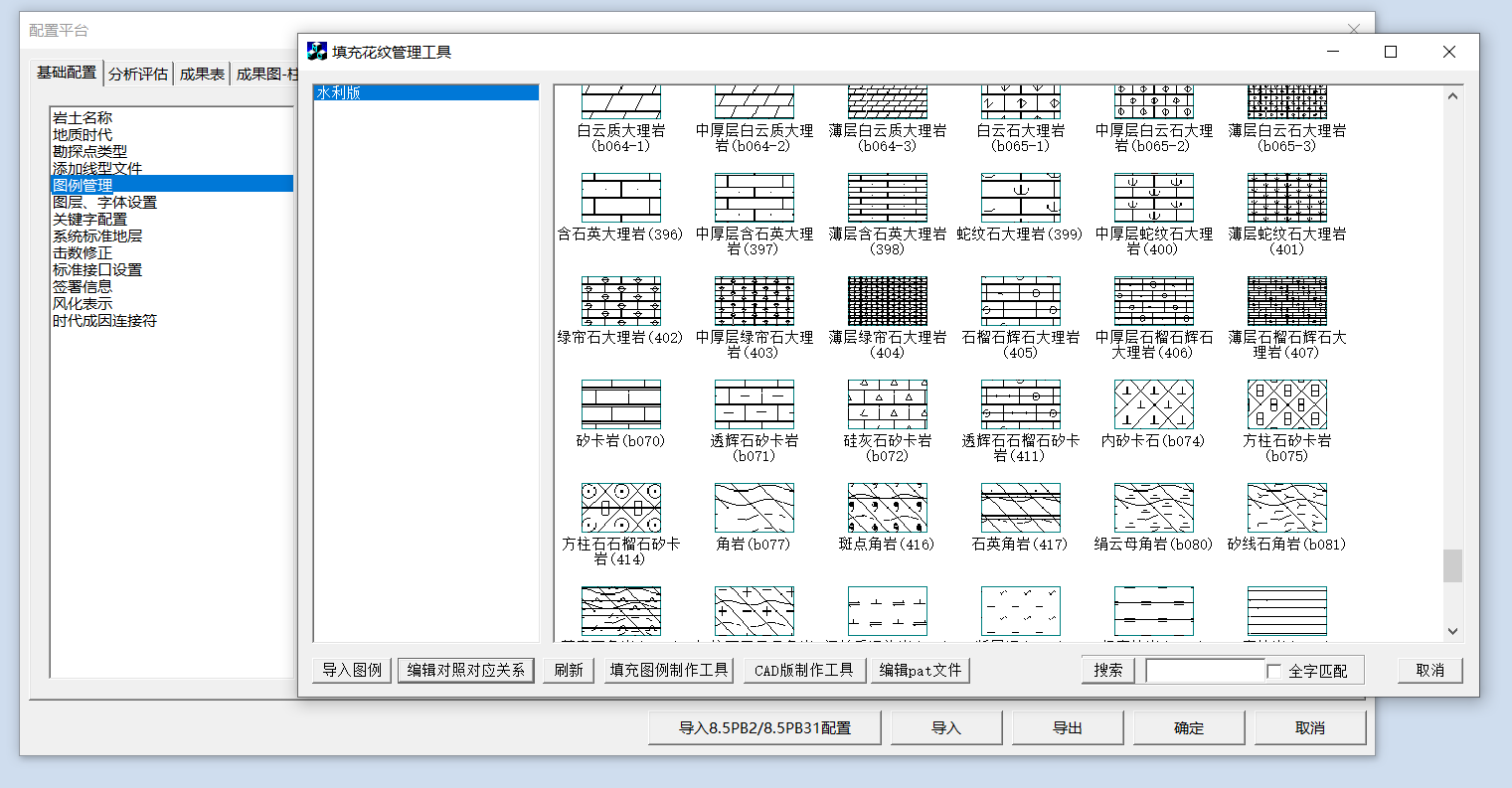Choose the 斑点角岩(416) pattern swatch
Screen dimensions: 1512x788
[x=887, y=508]
